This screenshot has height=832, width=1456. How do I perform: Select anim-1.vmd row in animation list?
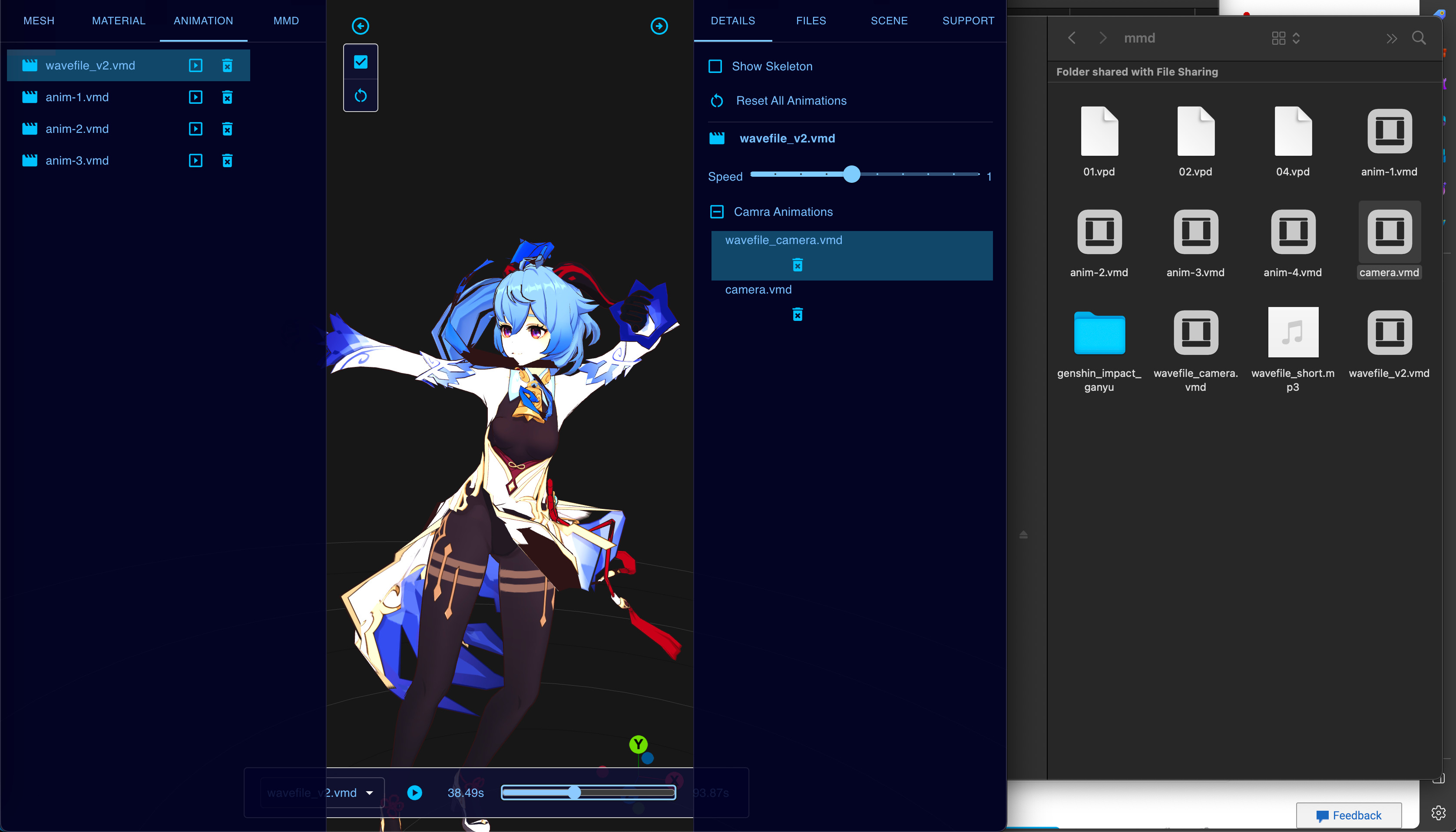(x=129, y=97)
